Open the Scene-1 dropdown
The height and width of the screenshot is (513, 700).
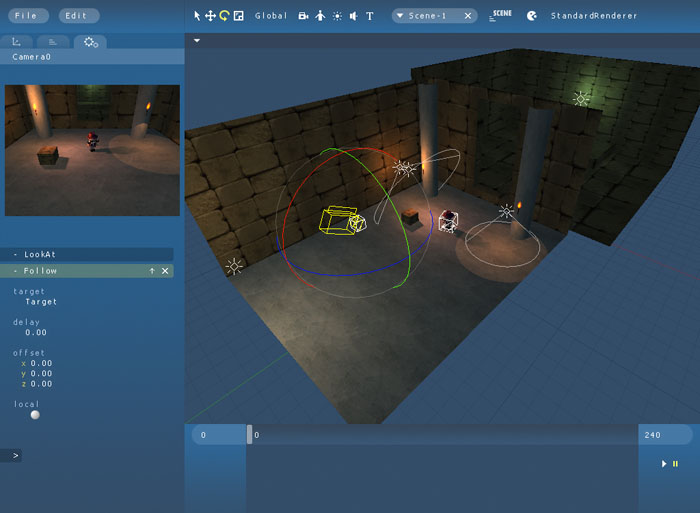(401, 16)
